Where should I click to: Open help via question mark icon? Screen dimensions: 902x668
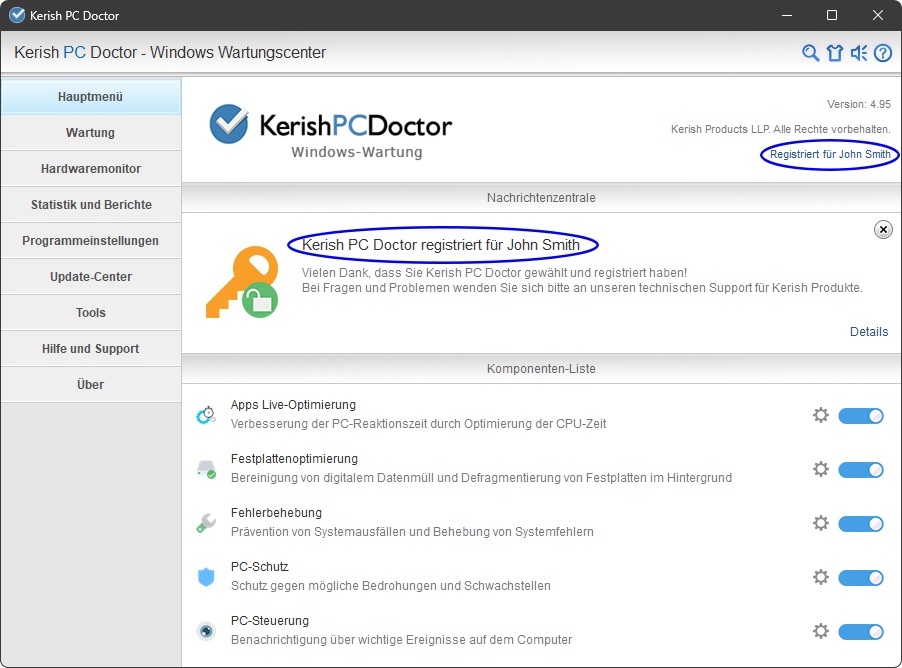coord(883,53)
